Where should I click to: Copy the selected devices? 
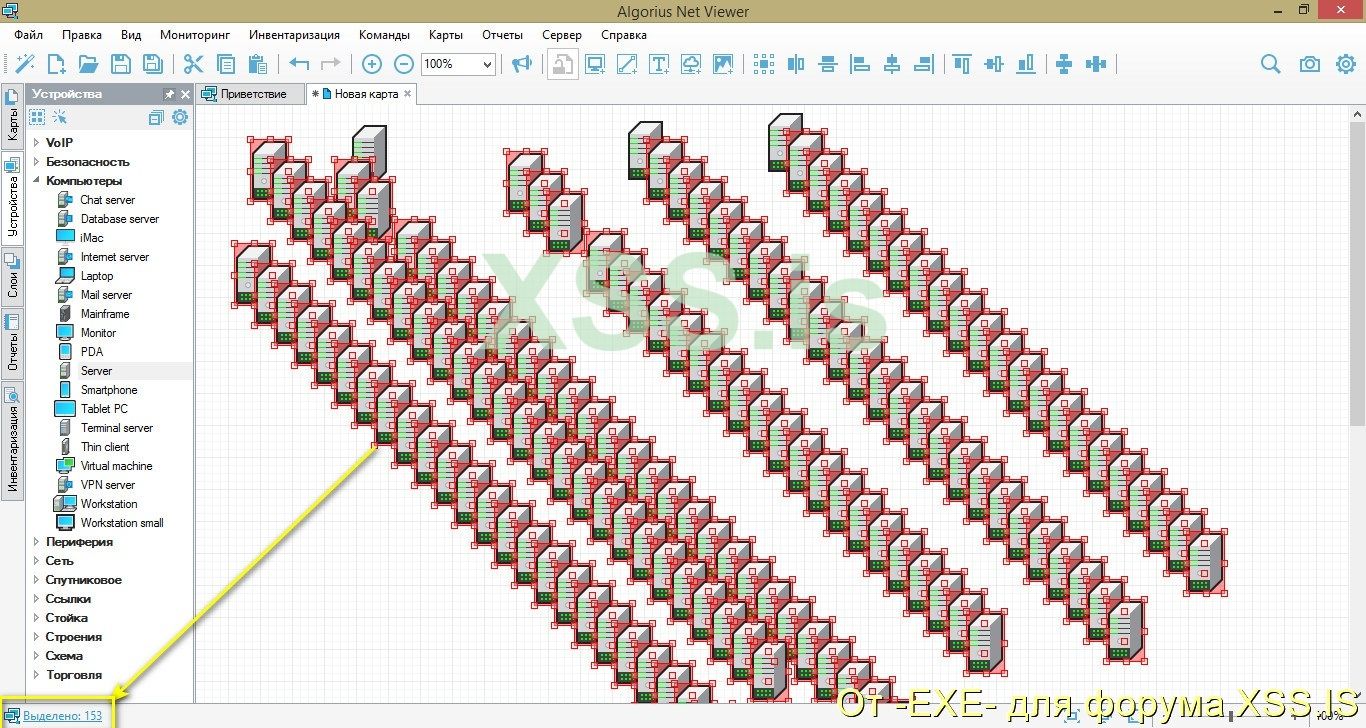226,64
